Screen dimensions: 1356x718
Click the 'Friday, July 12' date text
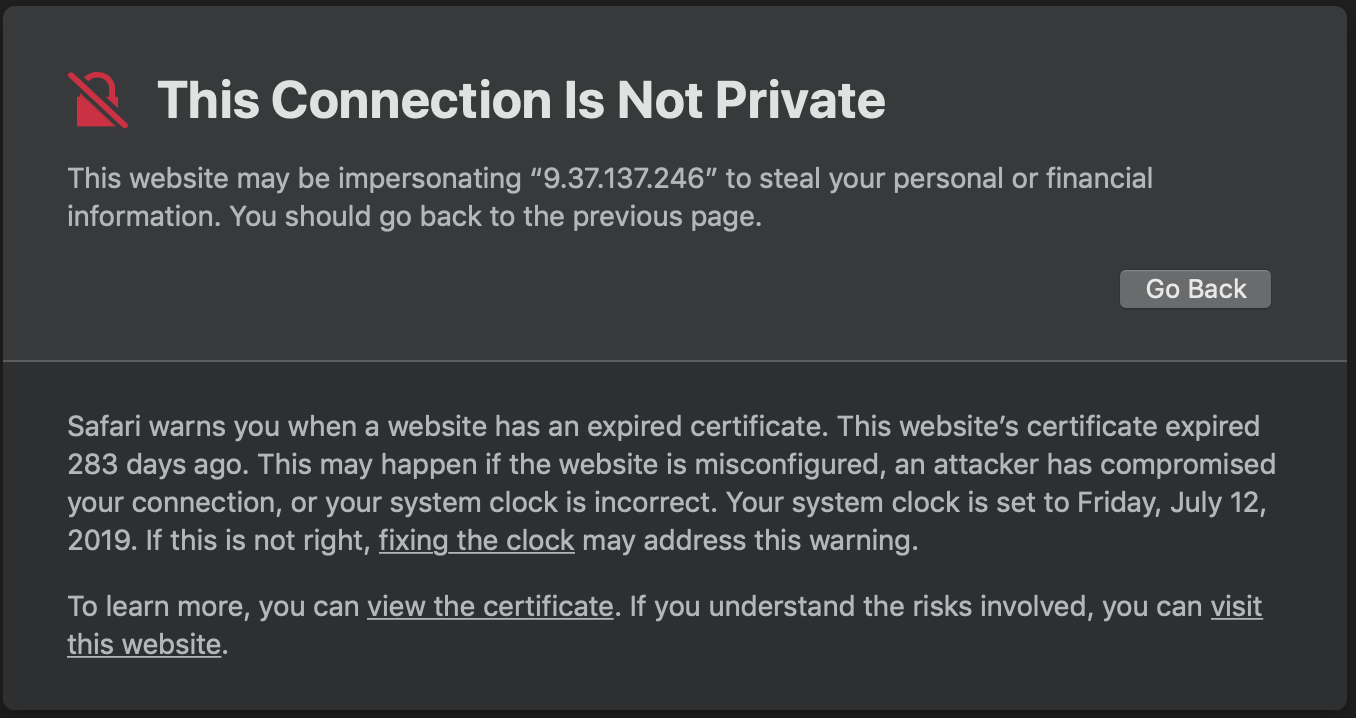tap(1172, 502)
